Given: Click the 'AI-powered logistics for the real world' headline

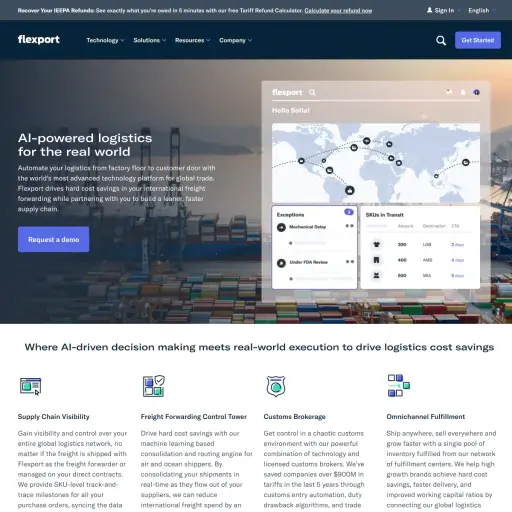Looking at the screenshot, I should (85, 145).
